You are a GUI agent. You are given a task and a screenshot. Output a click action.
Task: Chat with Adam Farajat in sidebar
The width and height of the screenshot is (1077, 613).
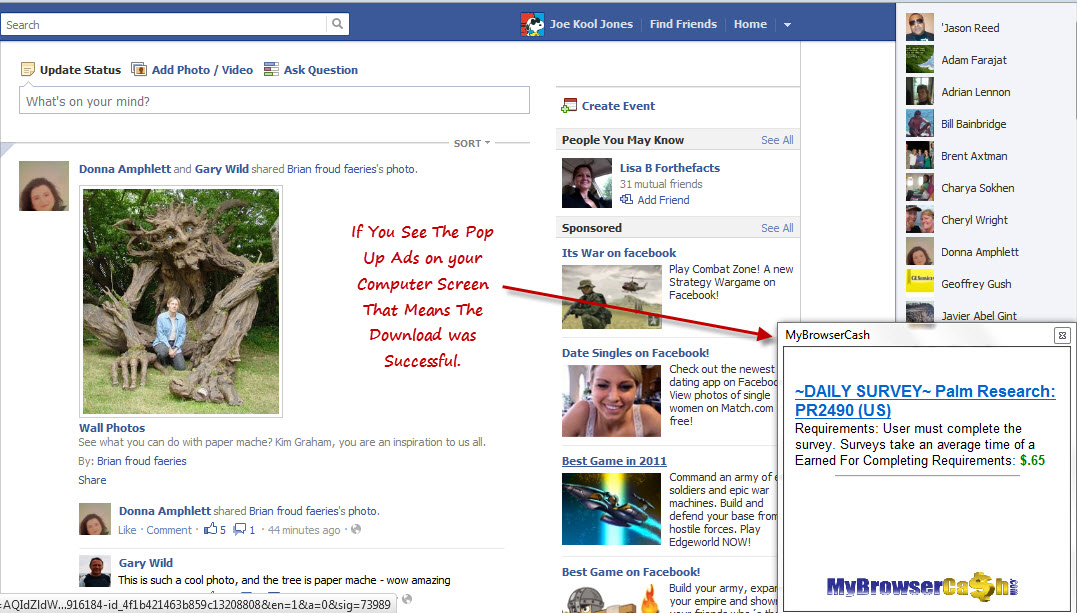pyautogui.click(x=974, y=60)
